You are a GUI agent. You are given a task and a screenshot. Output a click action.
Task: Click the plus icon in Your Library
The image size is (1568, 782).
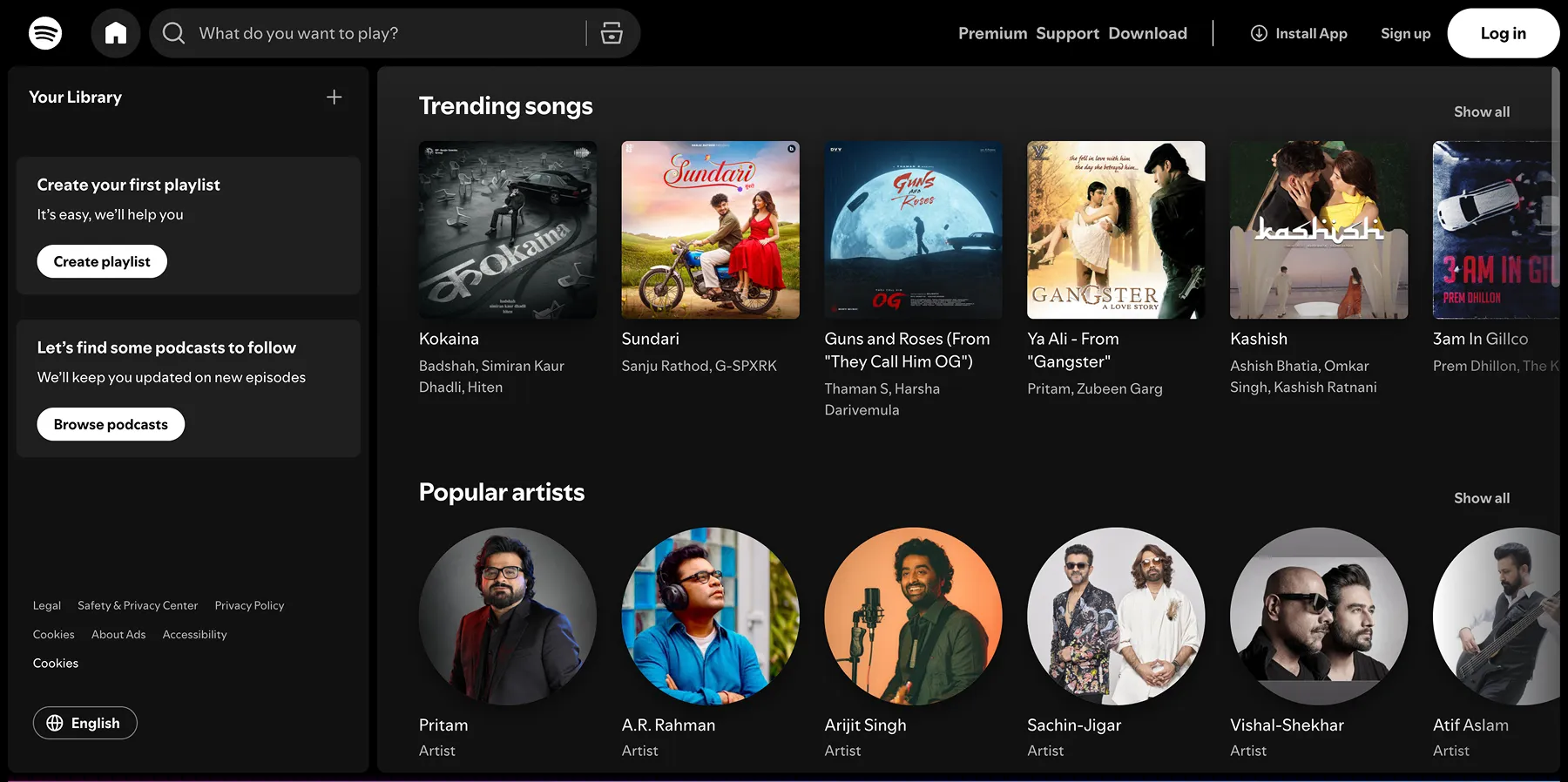(334, 97)
